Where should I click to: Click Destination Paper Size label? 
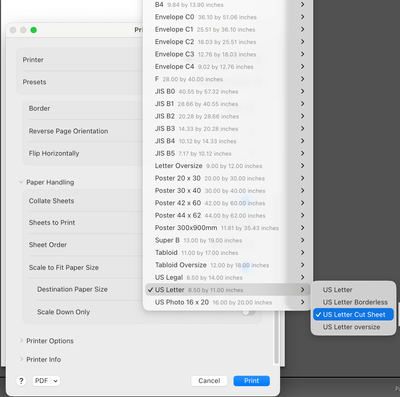pos(72,289)
